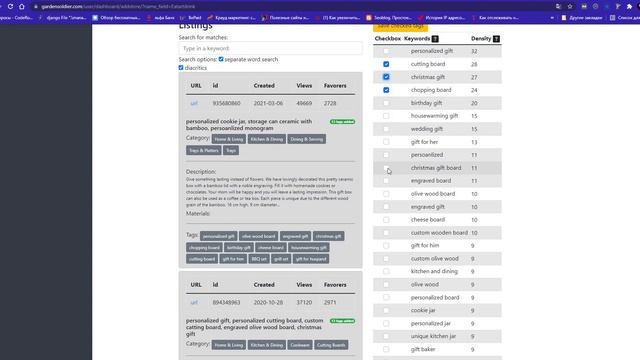Click the 'Cookware' category tag

[x=300, y=345]
